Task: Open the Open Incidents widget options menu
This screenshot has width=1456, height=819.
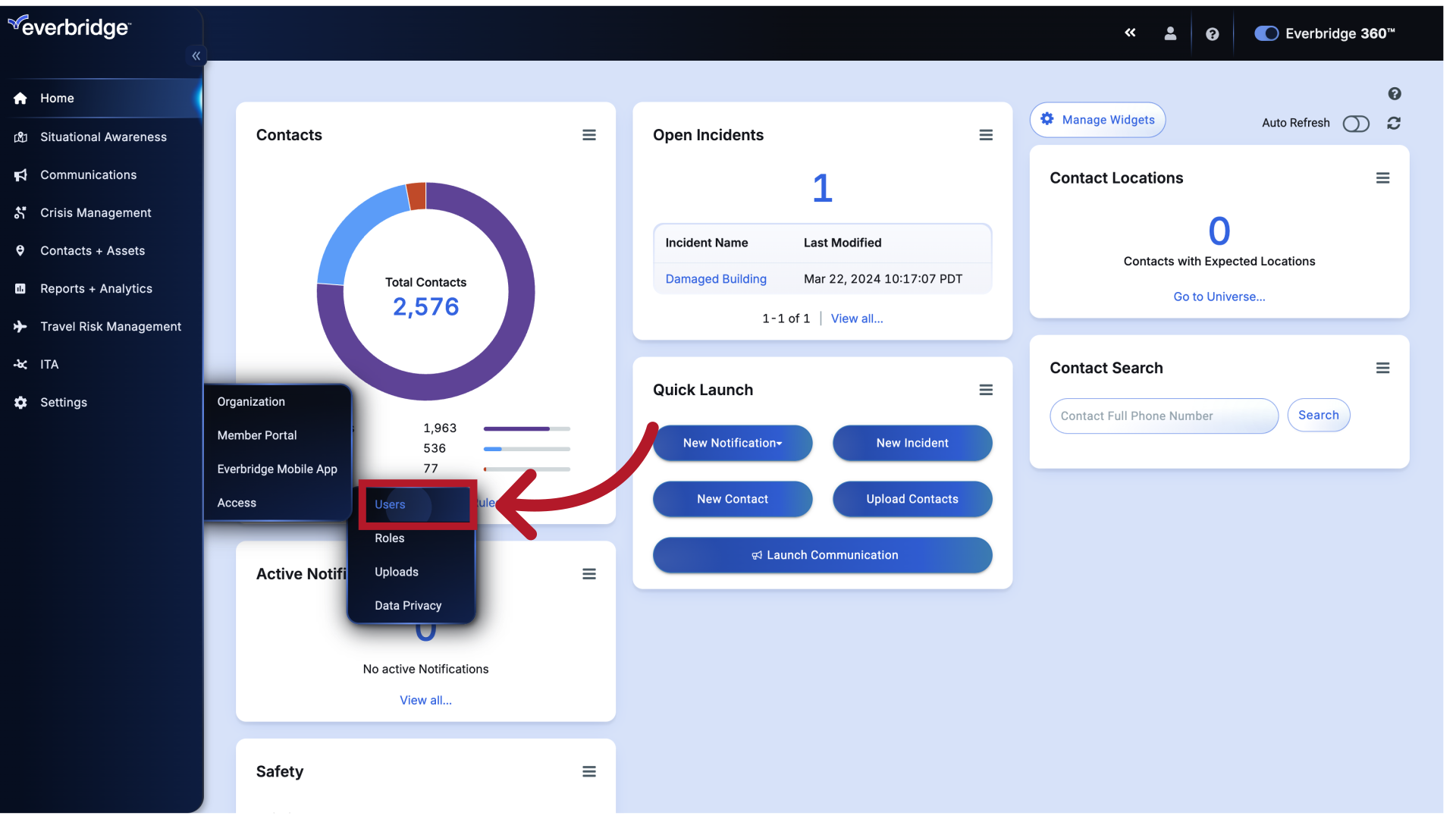Action: pos(986,134)
